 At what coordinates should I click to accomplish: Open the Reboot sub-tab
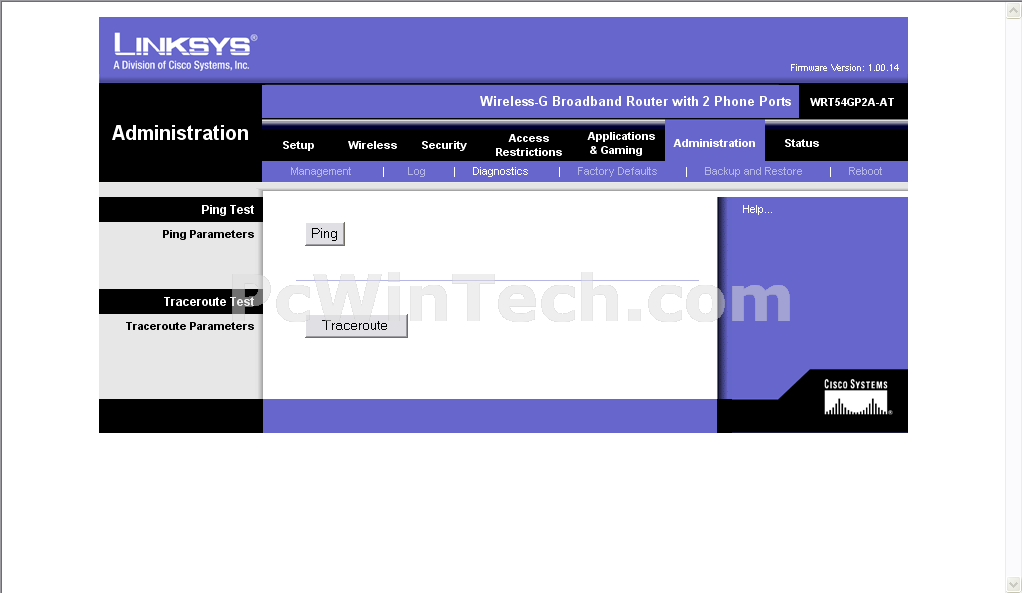[x=864, y=171]
